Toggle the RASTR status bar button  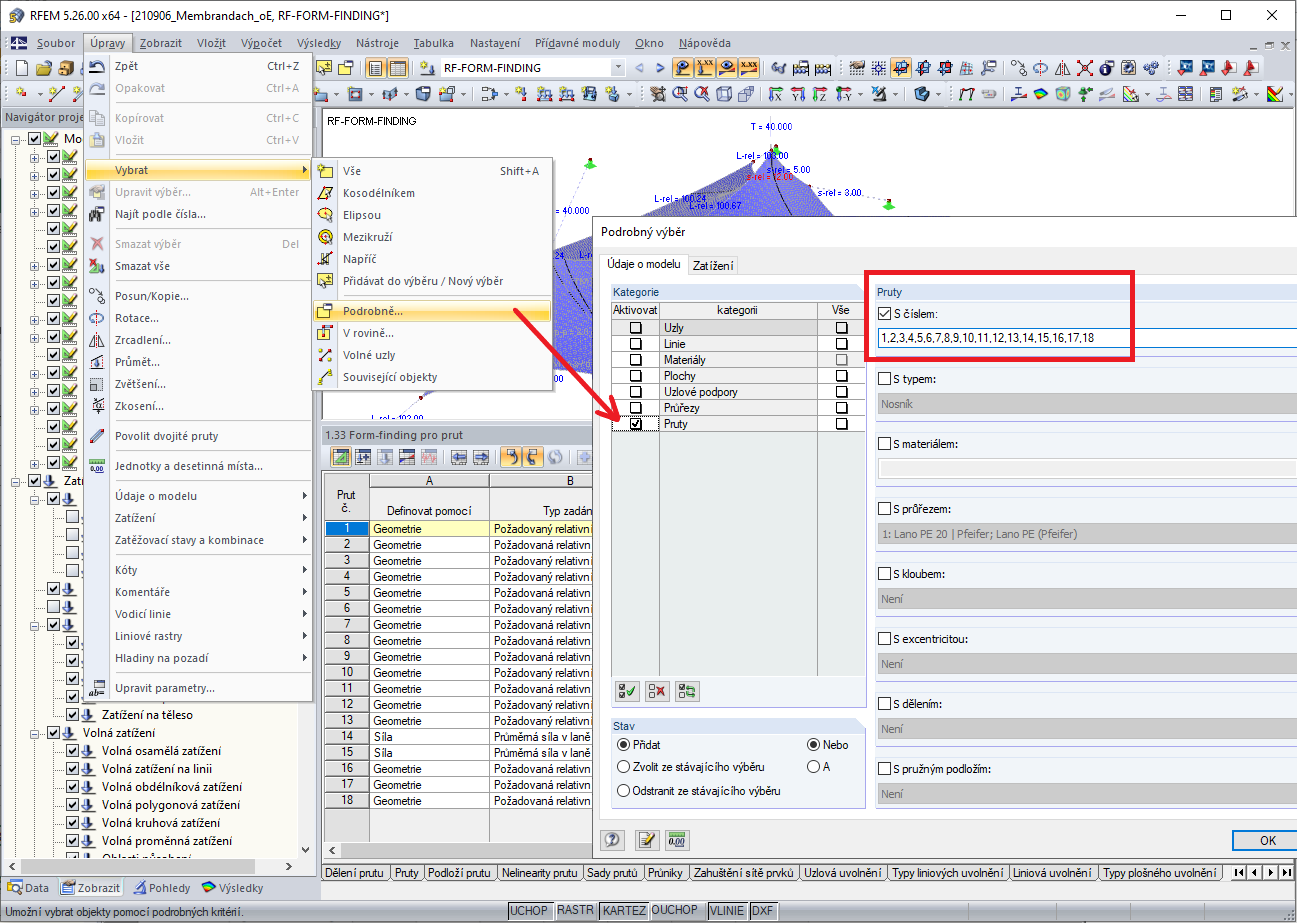pos(575,911)
